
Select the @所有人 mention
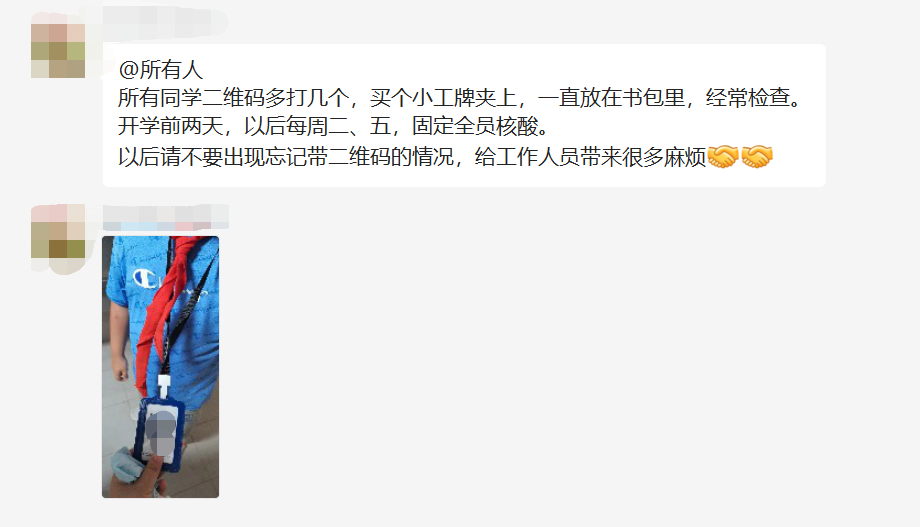[x=161, y=70]
